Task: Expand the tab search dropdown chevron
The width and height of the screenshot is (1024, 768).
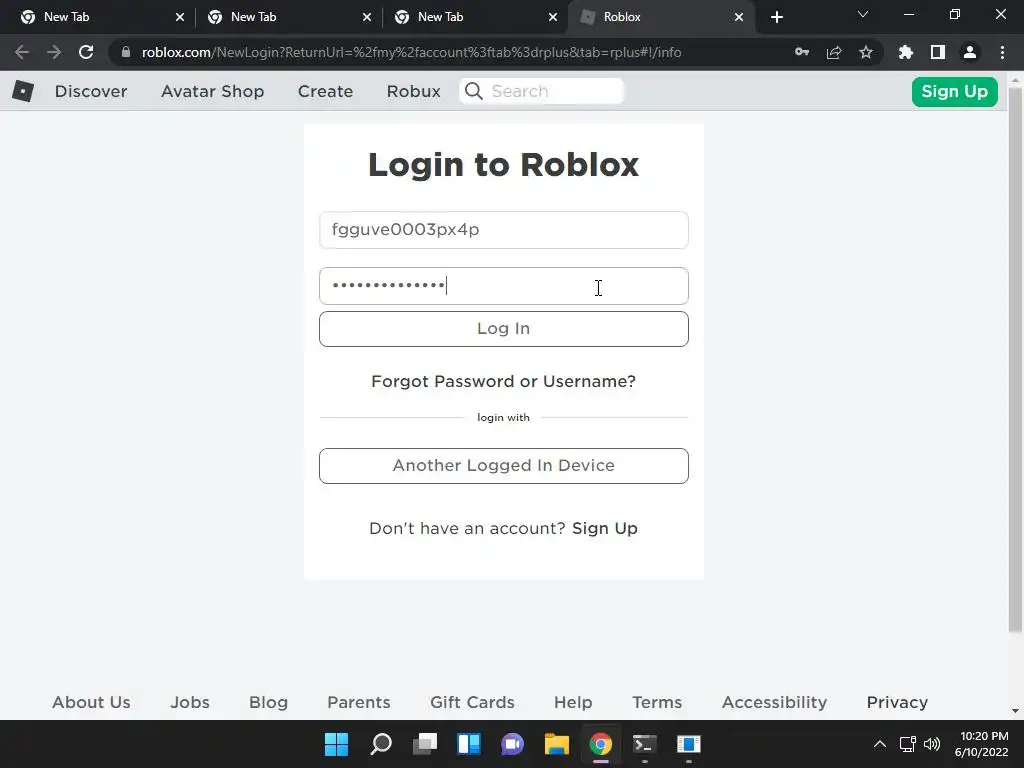Action: tap(863, 14)
